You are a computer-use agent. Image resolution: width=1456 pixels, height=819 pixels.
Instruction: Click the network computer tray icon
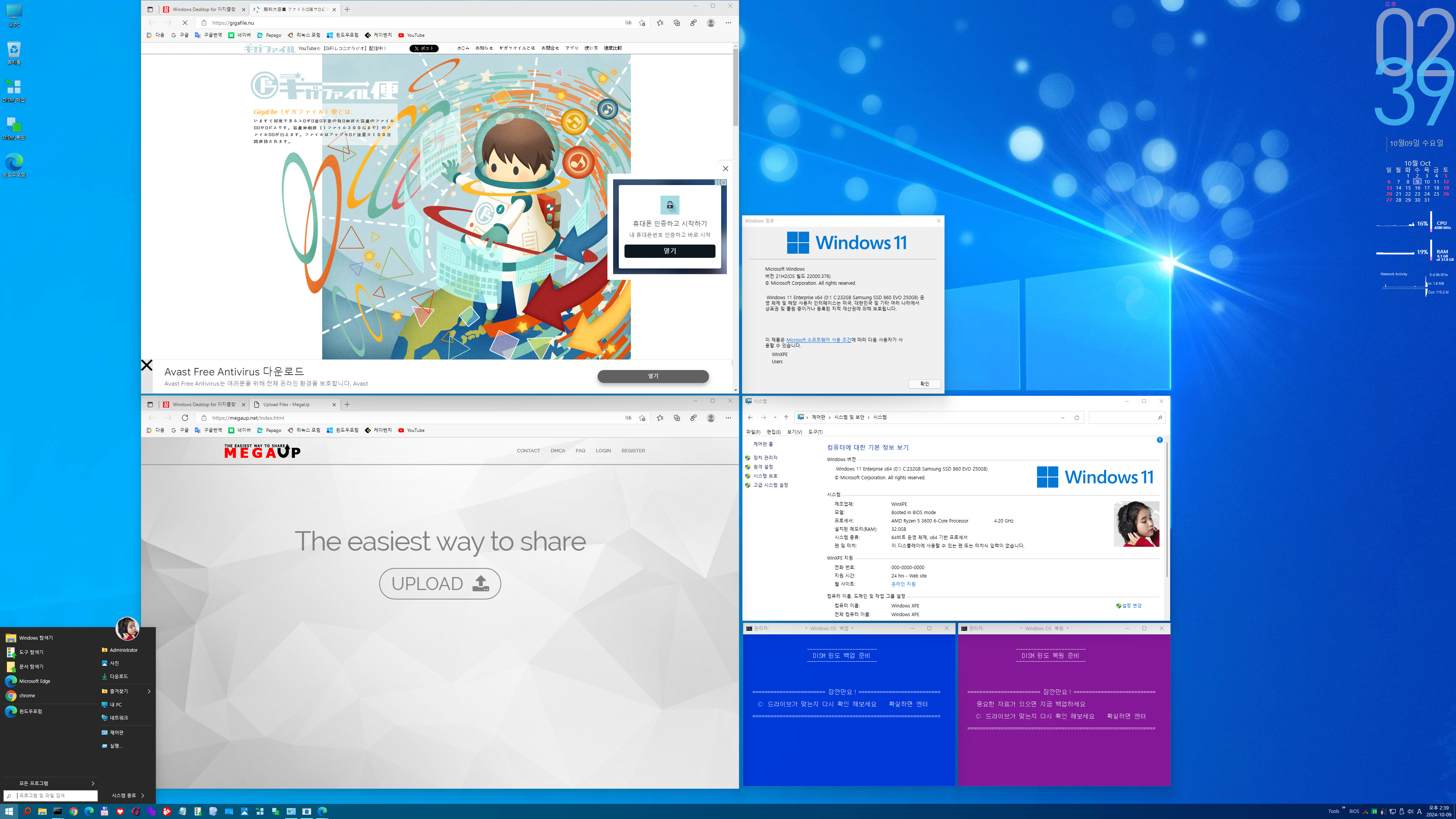1392,812
